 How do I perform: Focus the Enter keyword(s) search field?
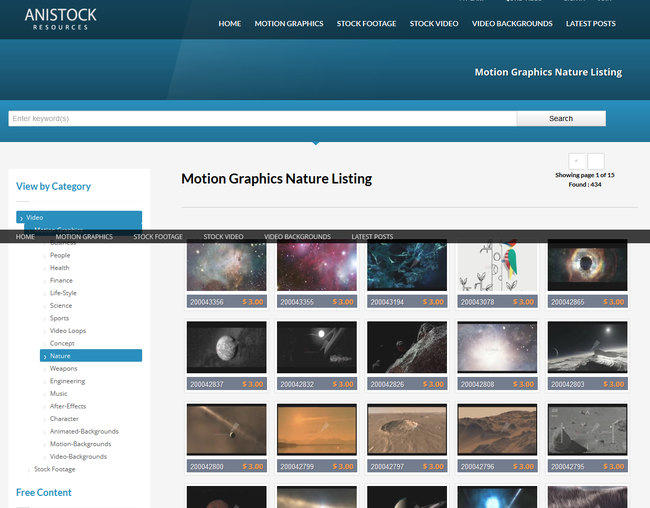pos(262,118)
